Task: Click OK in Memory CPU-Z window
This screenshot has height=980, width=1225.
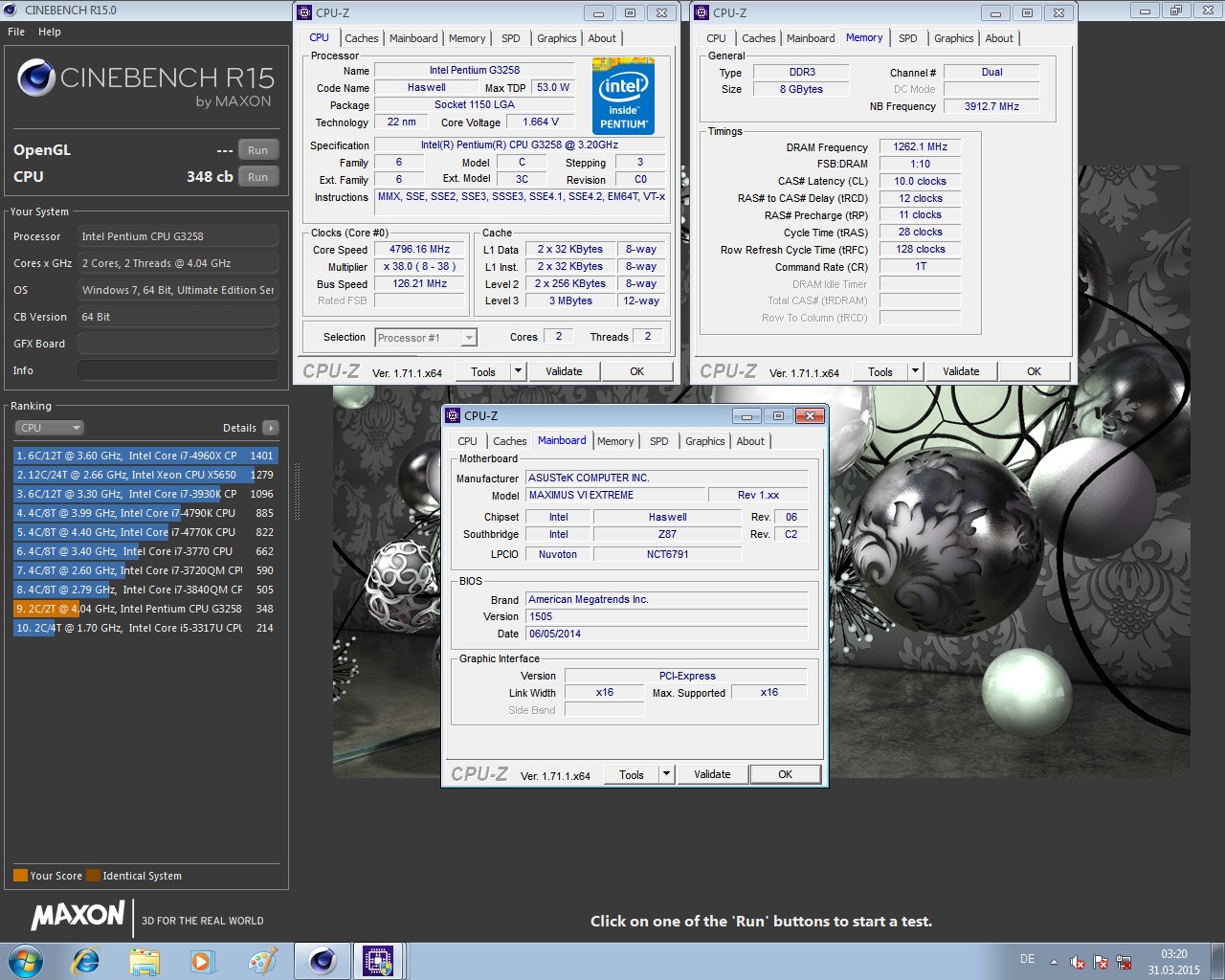Action: tap(1034, 372)
